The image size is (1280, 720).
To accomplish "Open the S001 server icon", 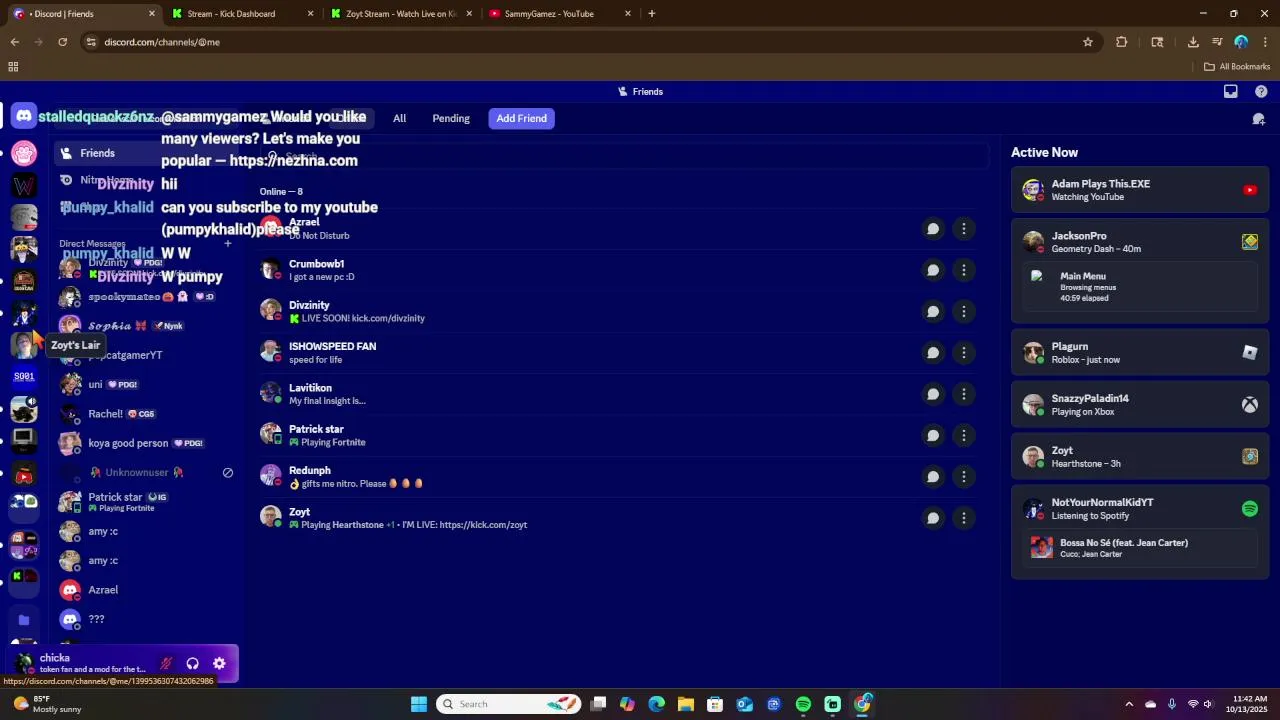I will (x=24, y=377).
